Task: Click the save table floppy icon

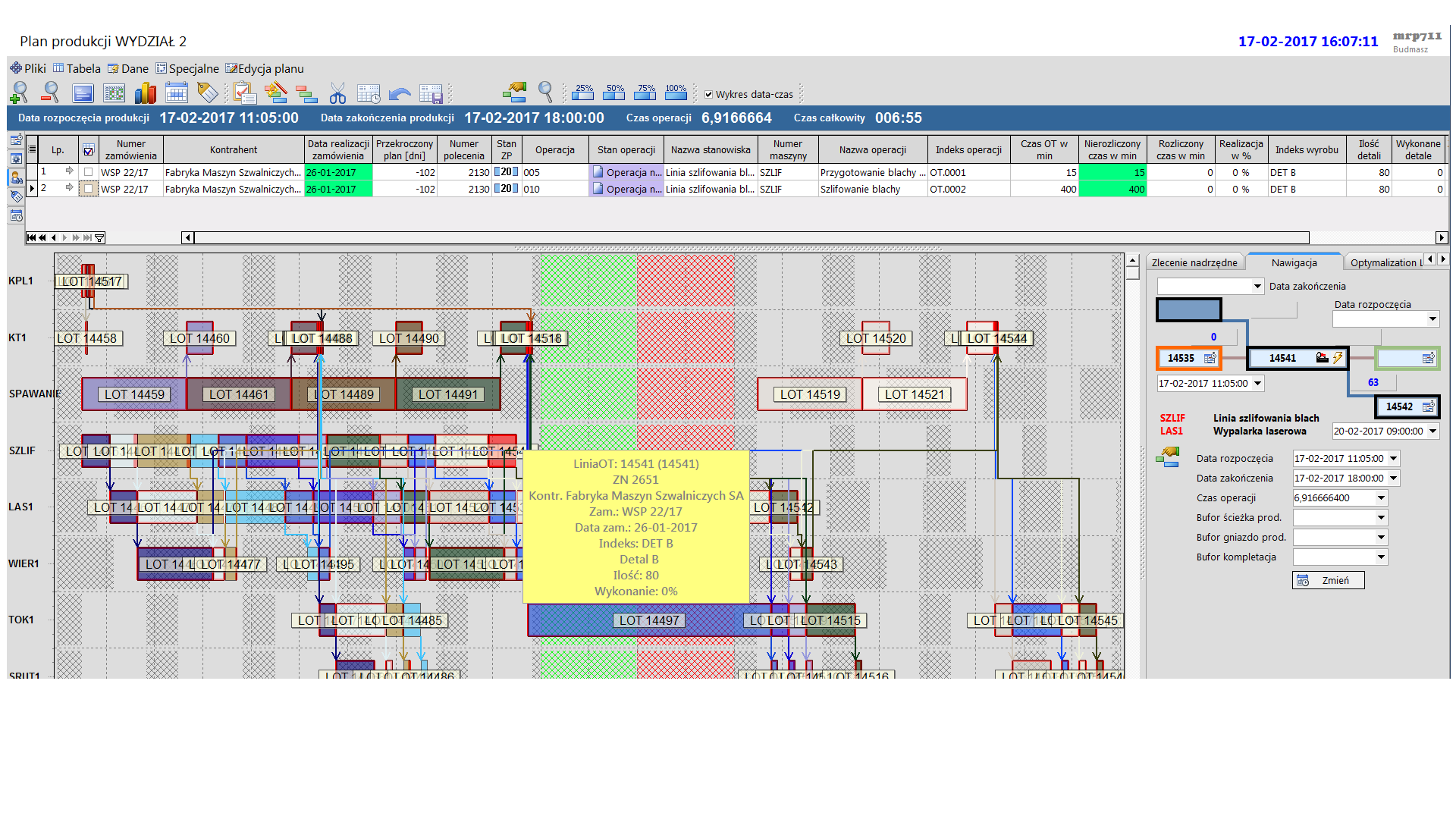Action: (x=431, y=93)
